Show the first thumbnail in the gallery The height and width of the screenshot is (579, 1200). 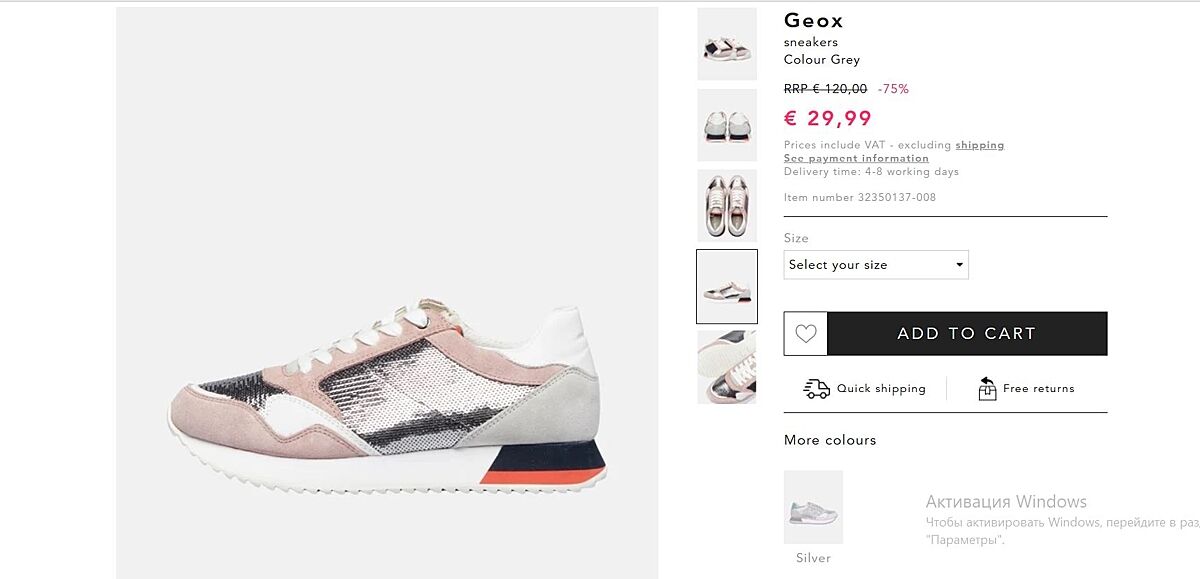(727, 44)
